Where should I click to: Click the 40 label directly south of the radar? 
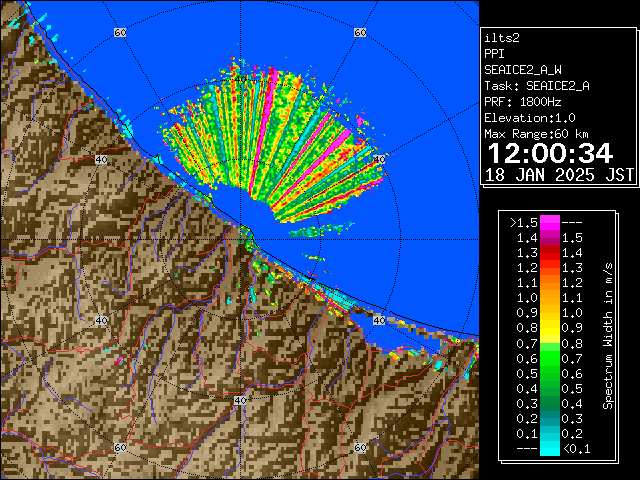click(240, 400)
